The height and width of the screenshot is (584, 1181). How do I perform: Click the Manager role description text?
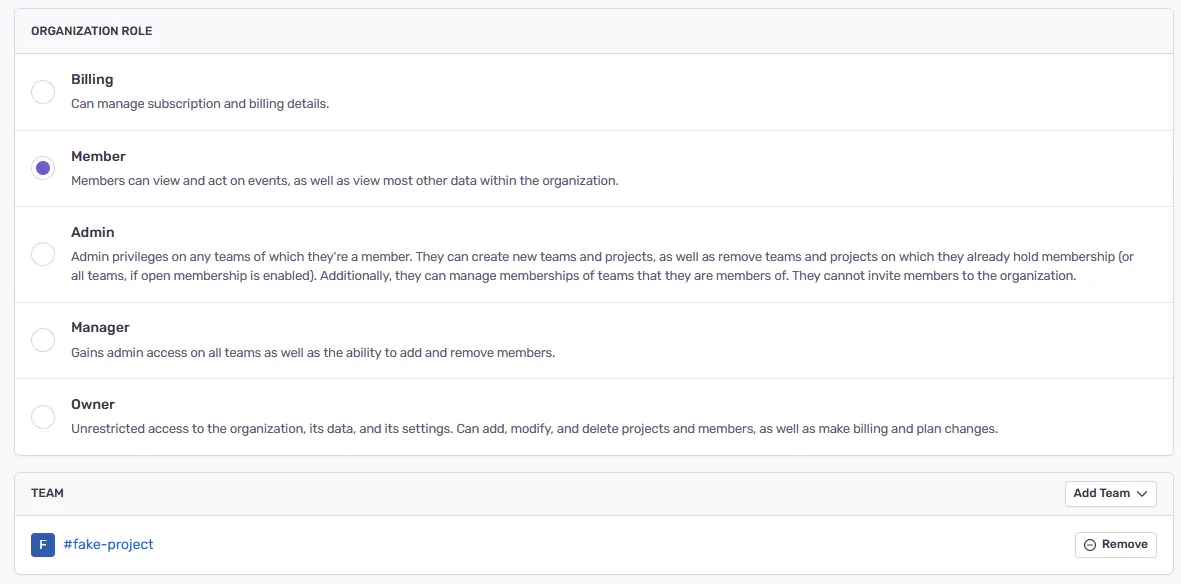click(312, 353)
